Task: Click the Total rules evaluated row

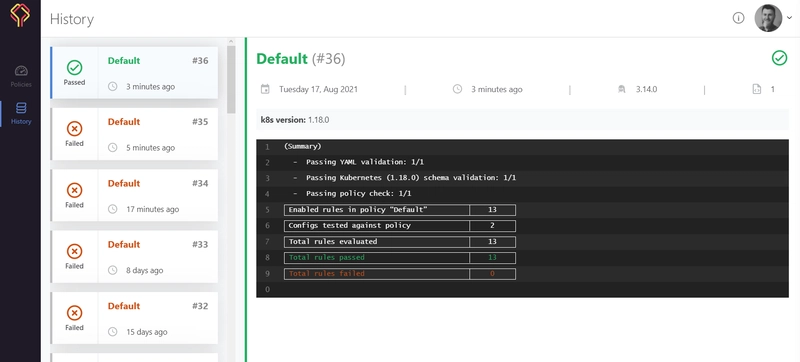Action: click(x=399, y=242)
